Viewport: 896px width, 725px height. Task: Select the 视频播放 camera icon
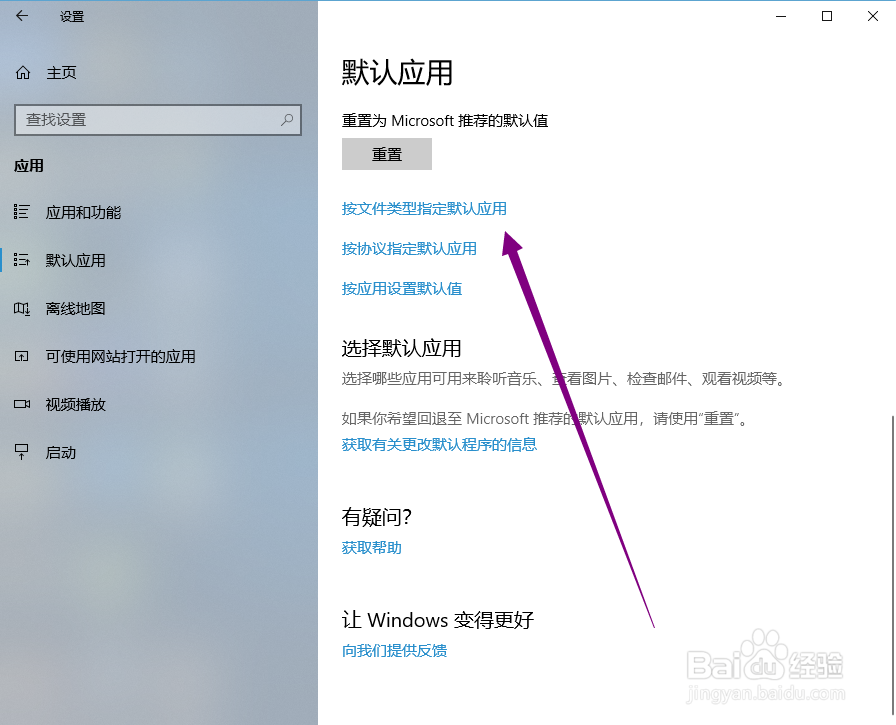tap(22, 404)
